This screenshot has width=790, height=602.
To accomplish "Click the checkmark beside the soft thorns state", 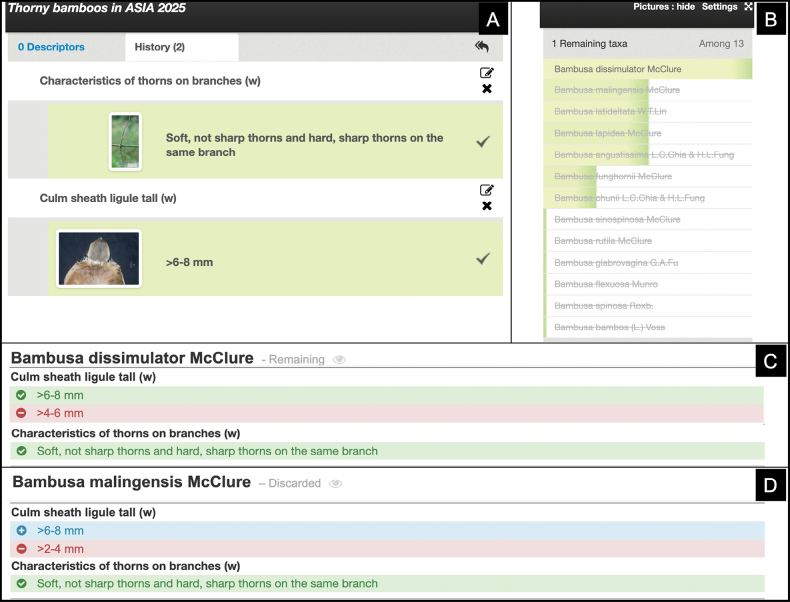I will coord(483,142).
